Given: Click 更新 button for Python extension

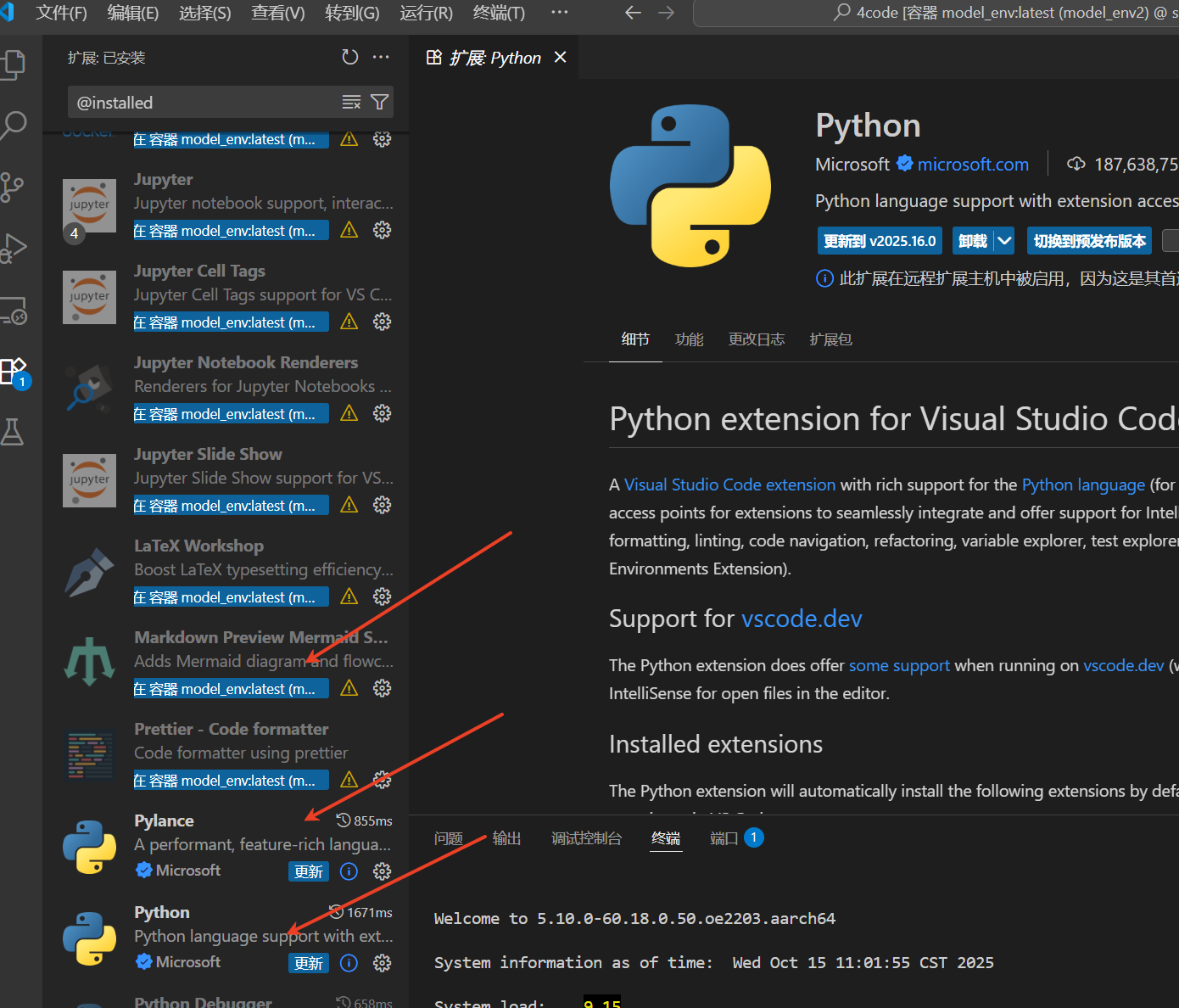Looking at the screenshot, I should [309, 963].
